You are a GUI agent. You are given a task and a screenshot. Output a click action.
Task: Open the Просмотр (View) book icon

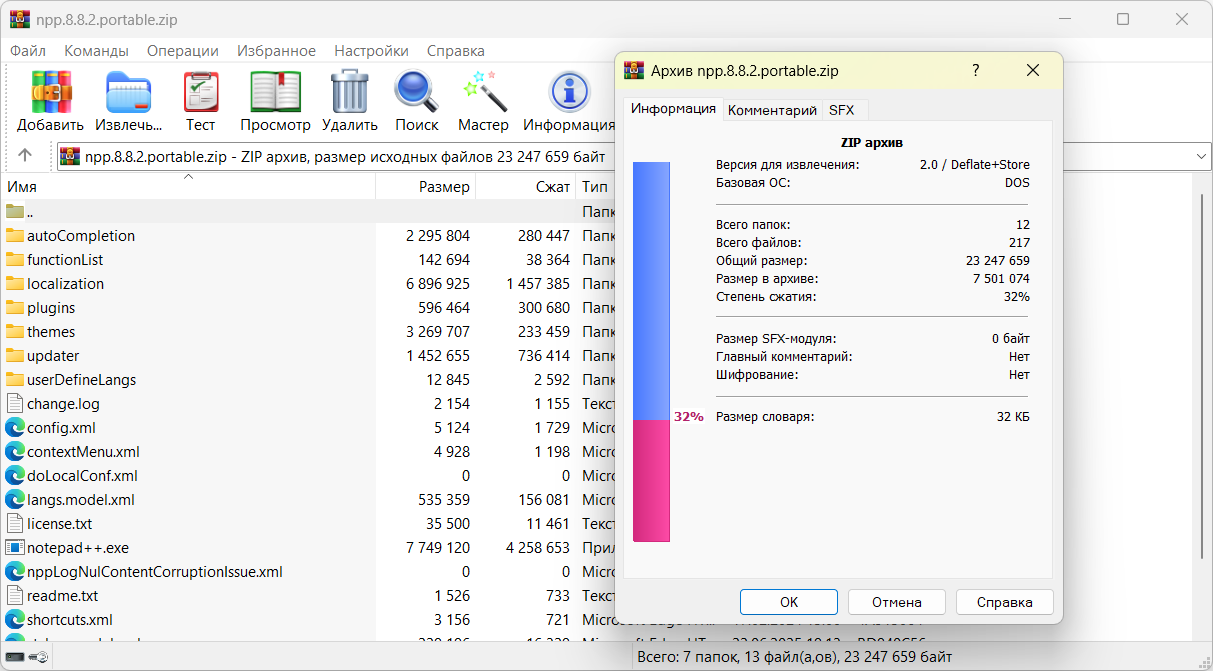(x=275, y=92)
